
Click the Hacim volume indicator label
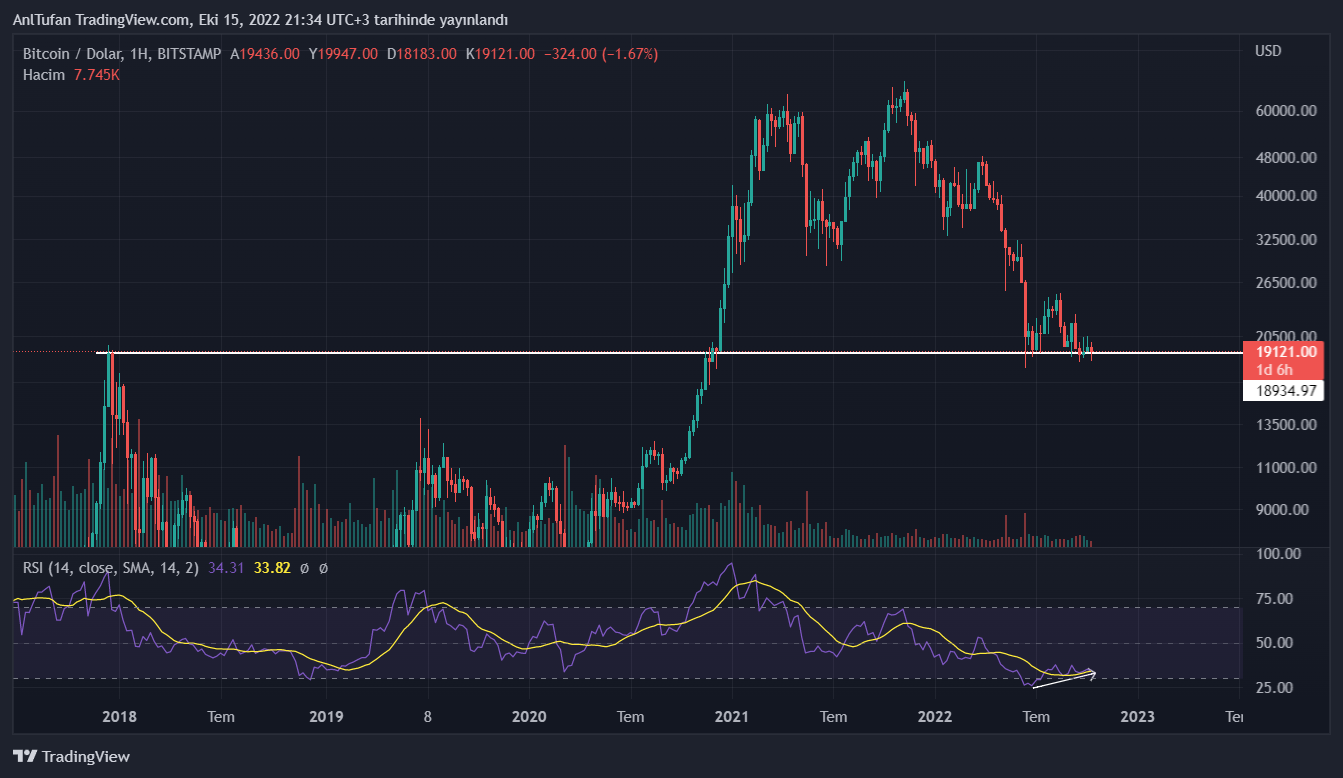[x=44, y=75]
